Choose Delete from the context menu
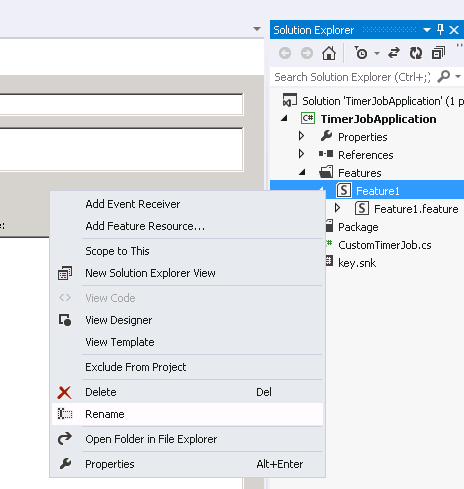Viewport: 464px width, 489px height. point(188,392)
